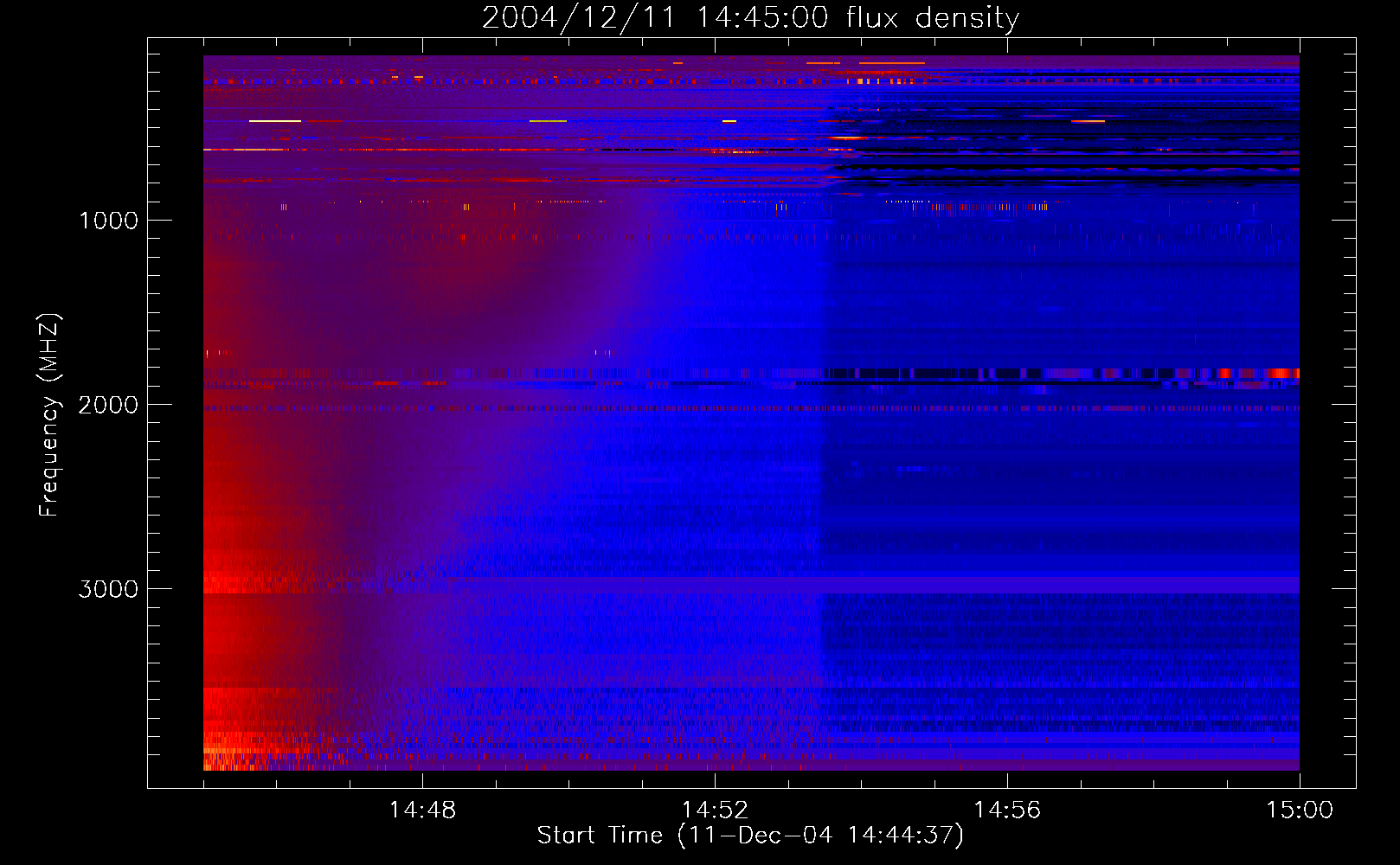Click the 2000 frequency tick label

[x=108, y=405]
